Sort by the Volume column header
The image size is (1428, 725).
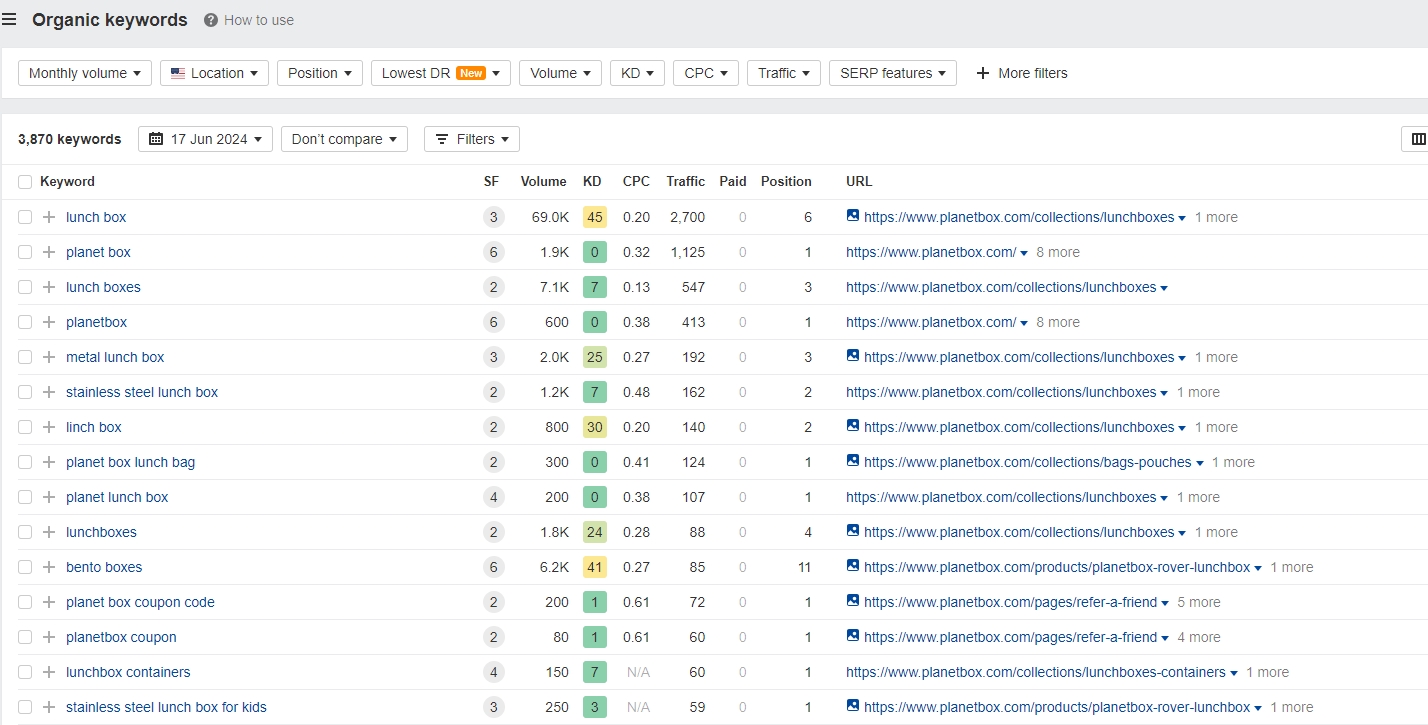click(543, 182)
